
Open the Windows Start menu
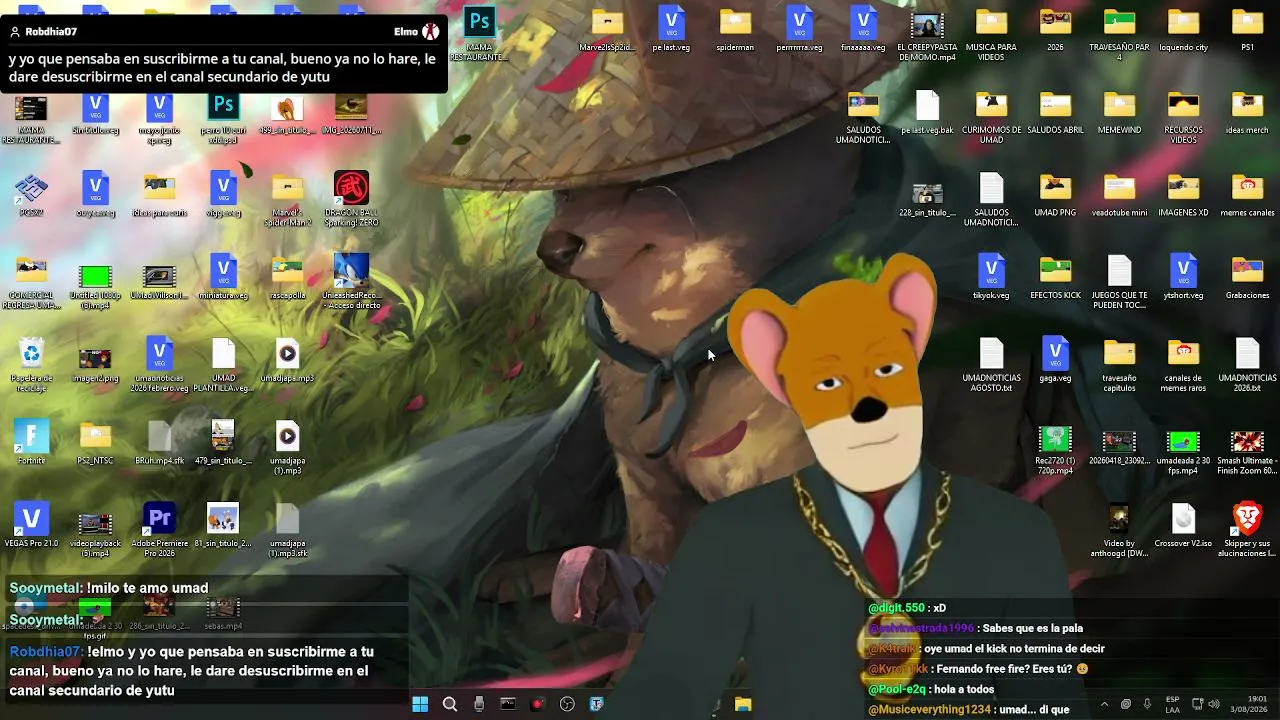tap(420, 704)
